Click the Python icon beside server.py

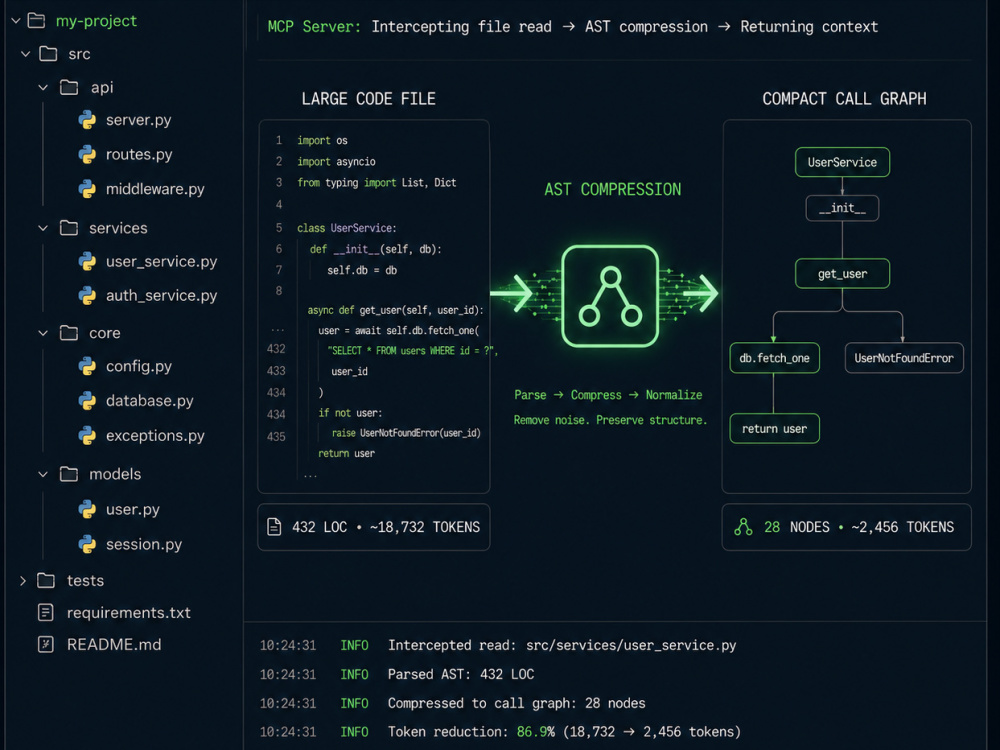coord(87,120)
